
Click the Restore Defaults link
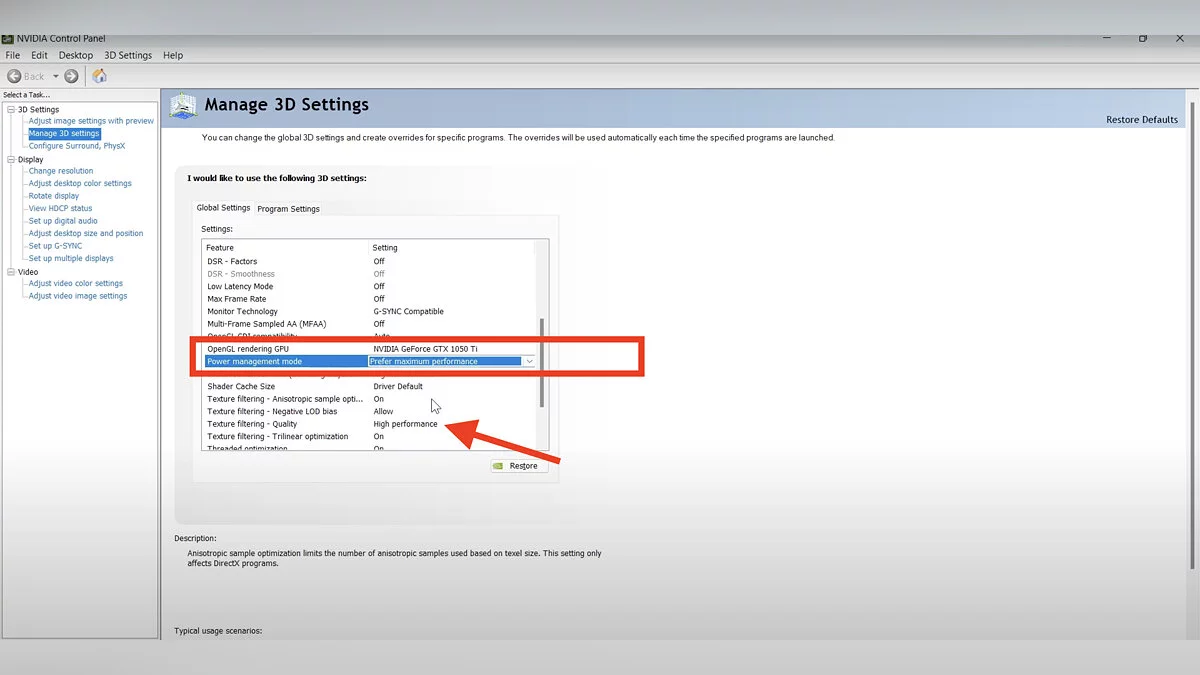tap(1141, 120)
